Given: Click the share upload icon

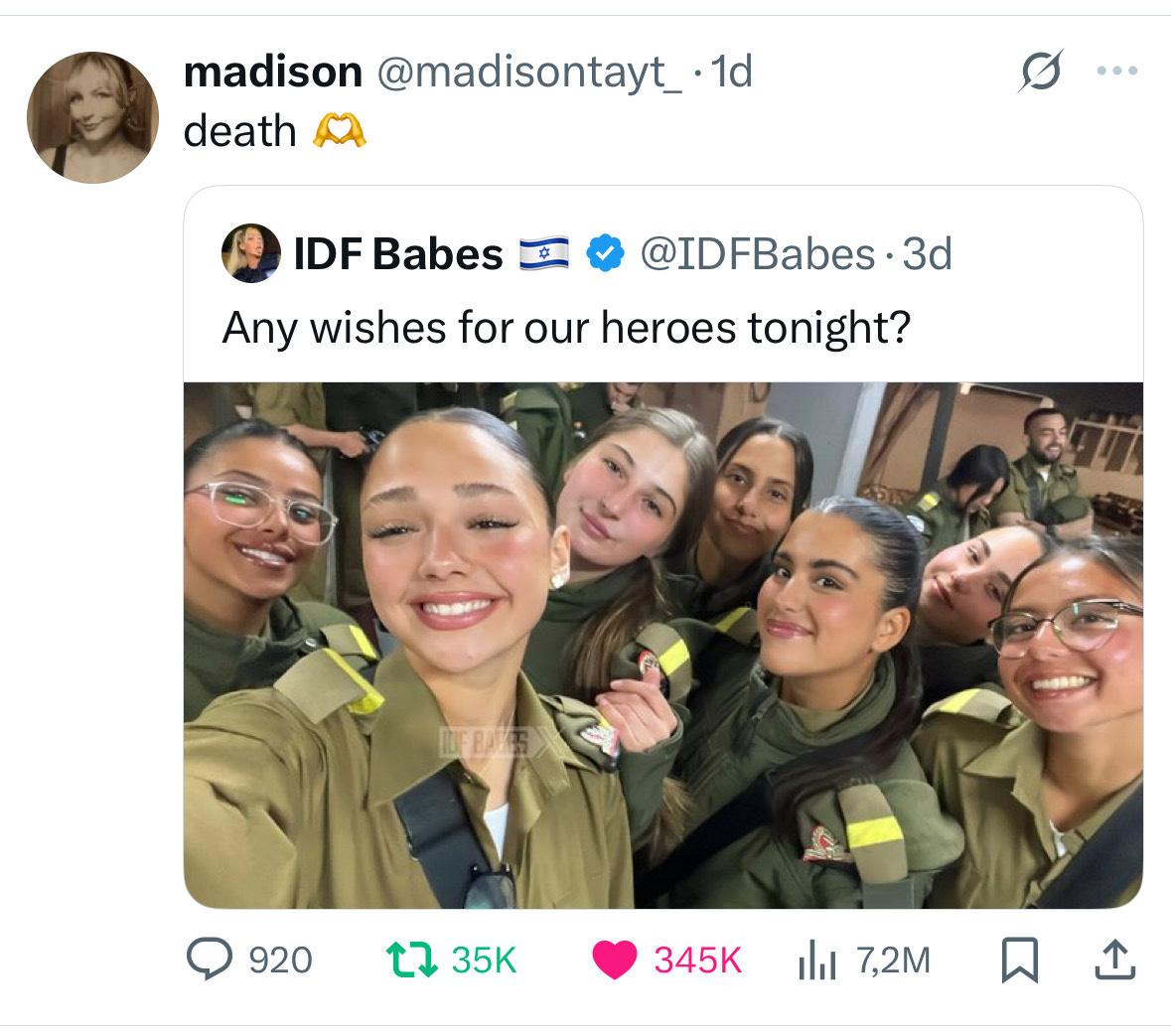Looking at the screenshot, I should coord(1115,960).
